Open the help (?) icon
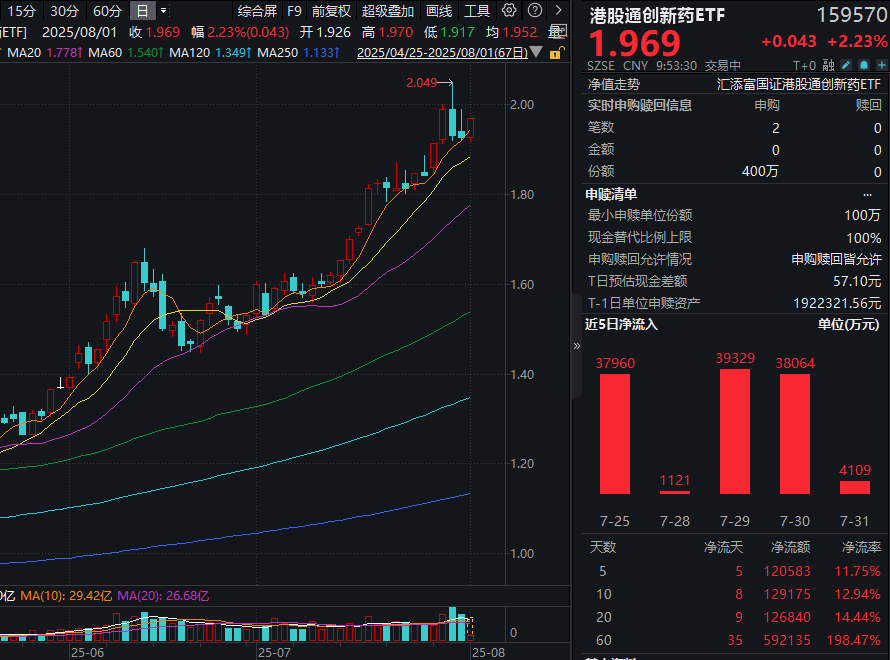Image resolution: width=890 pixels, height=660 pixels. [535, 11]
